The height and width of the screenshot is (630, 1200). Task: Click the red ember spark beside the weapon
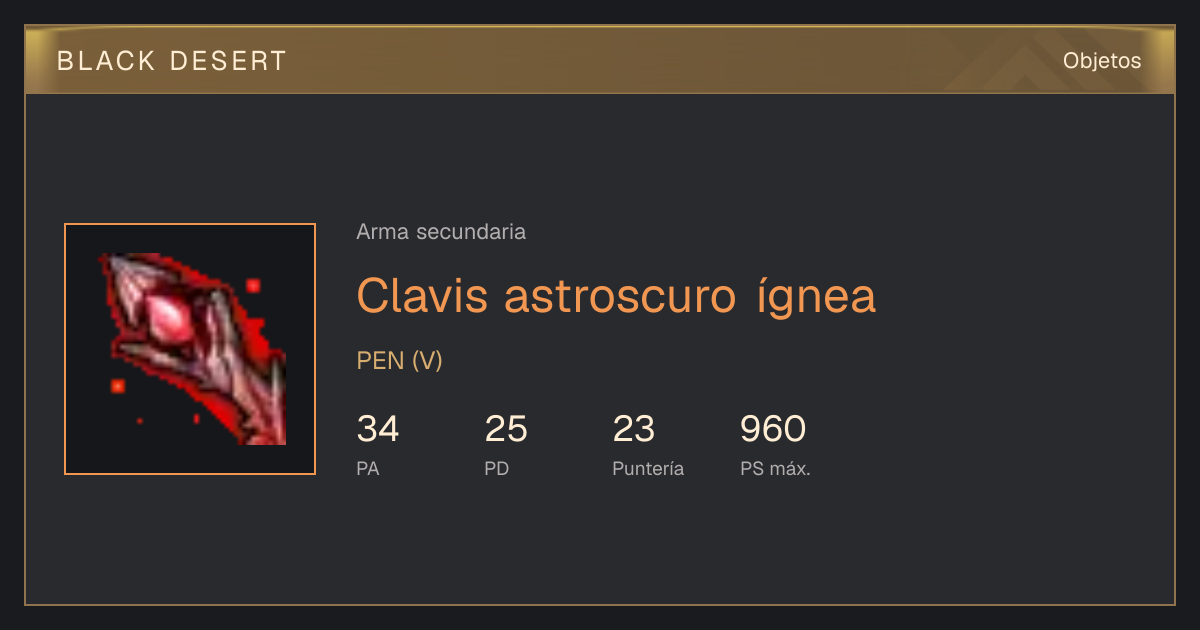(x=253, y=286)
